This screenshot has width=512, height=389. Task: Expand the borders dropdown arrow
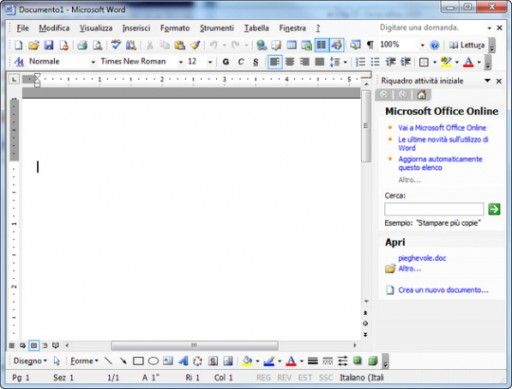[434, 62]
